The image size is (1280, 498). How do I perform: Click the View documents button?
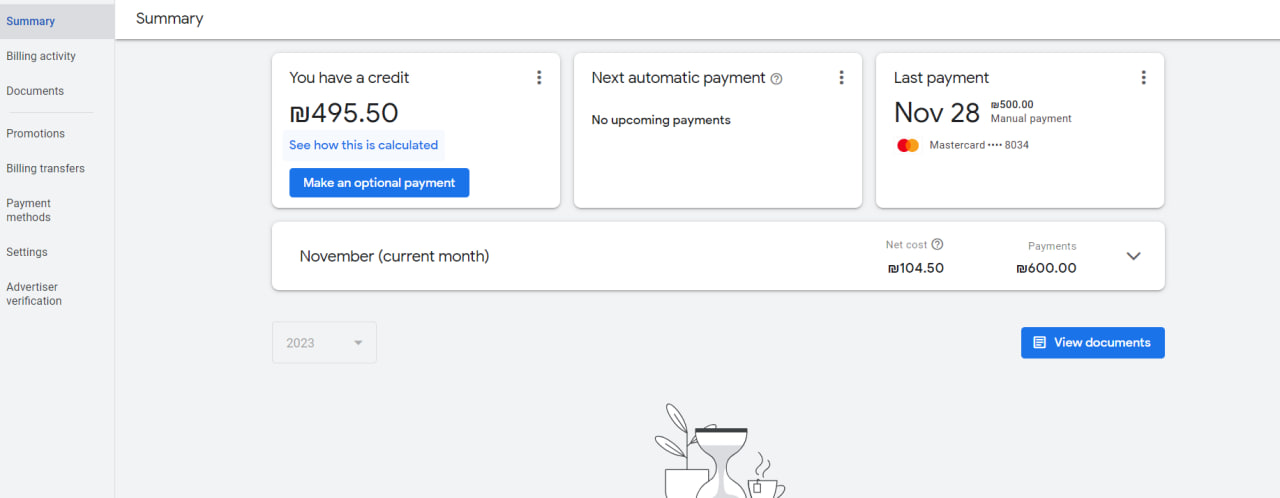(x=1092, y=342)
